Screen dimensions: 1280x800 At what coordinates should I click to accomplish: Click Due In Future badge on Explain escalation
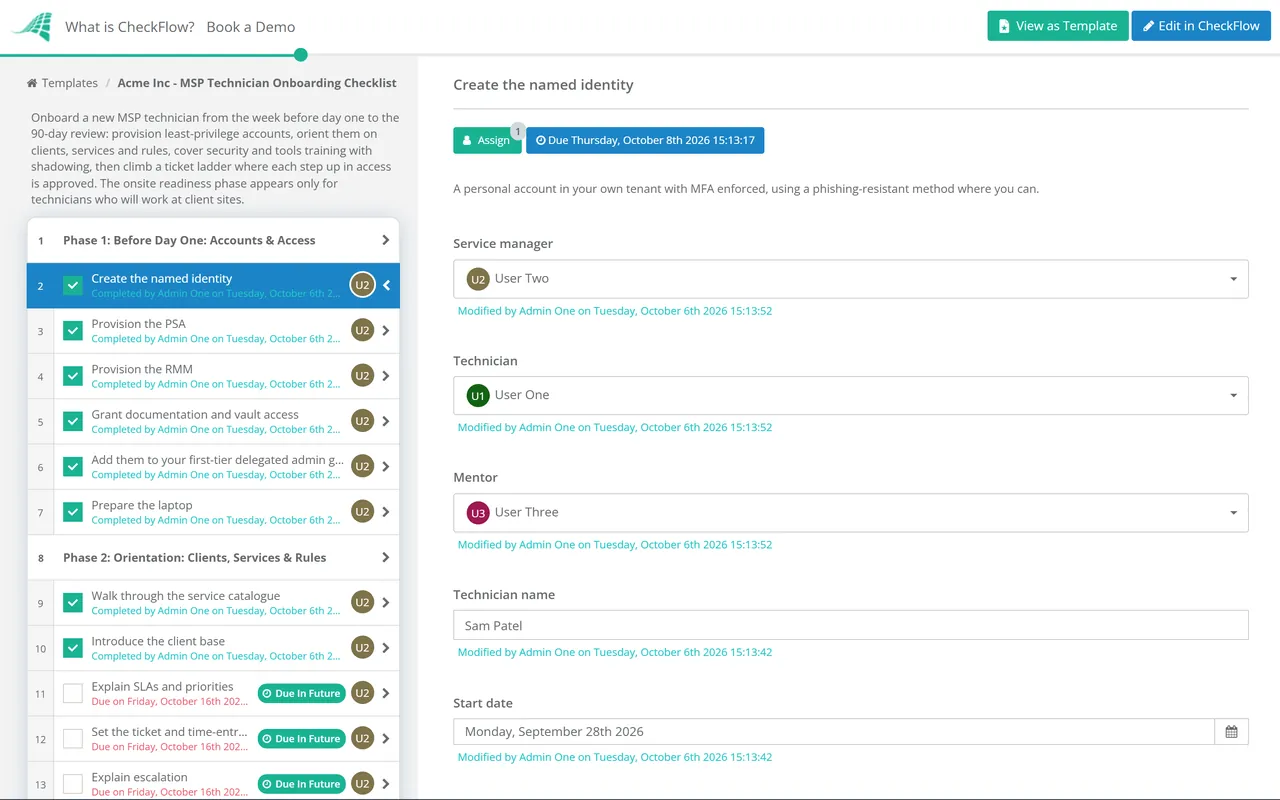coord(302,784)
